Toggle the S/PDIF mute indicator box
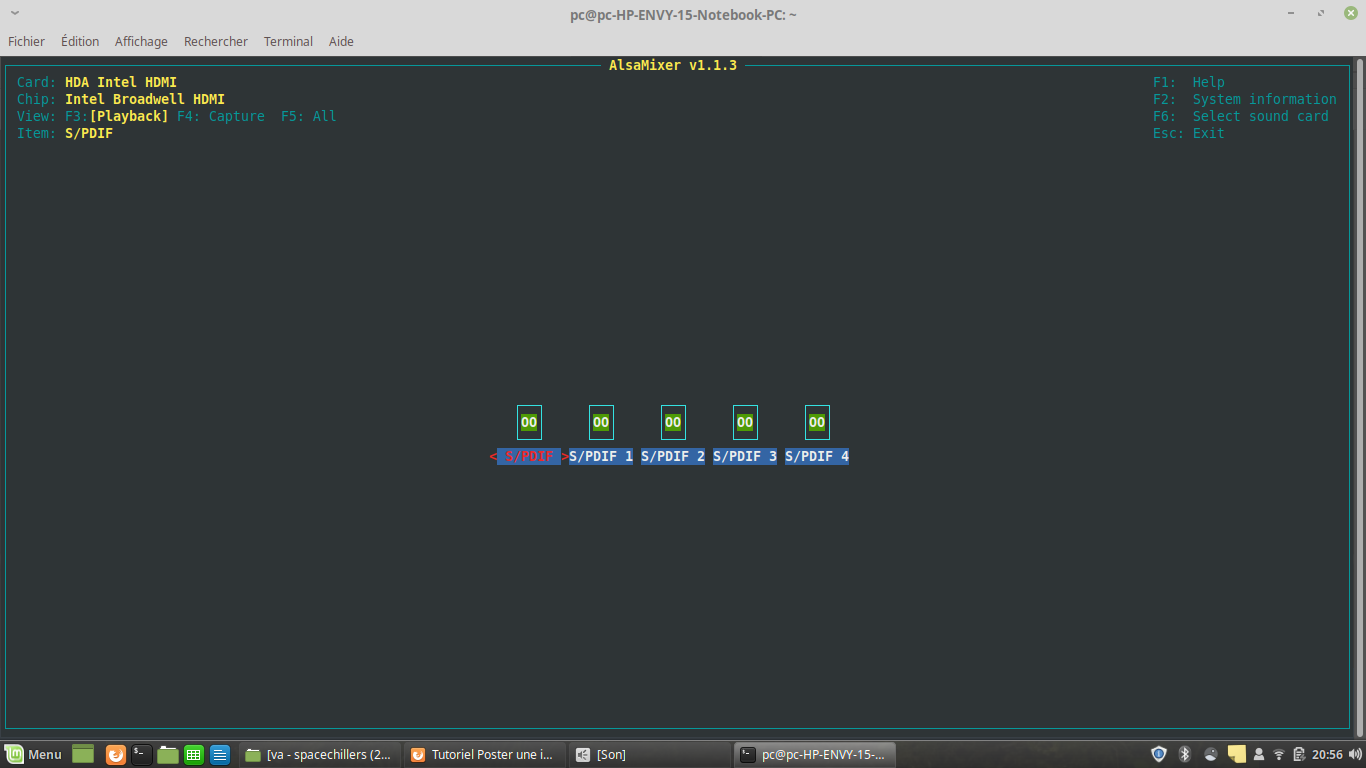The image size is (1366, 768). click(529, 422)
